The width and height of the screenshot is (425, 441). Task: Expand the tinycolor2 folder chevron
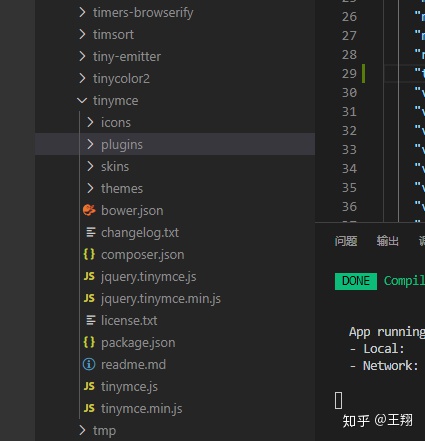point(82,78)
